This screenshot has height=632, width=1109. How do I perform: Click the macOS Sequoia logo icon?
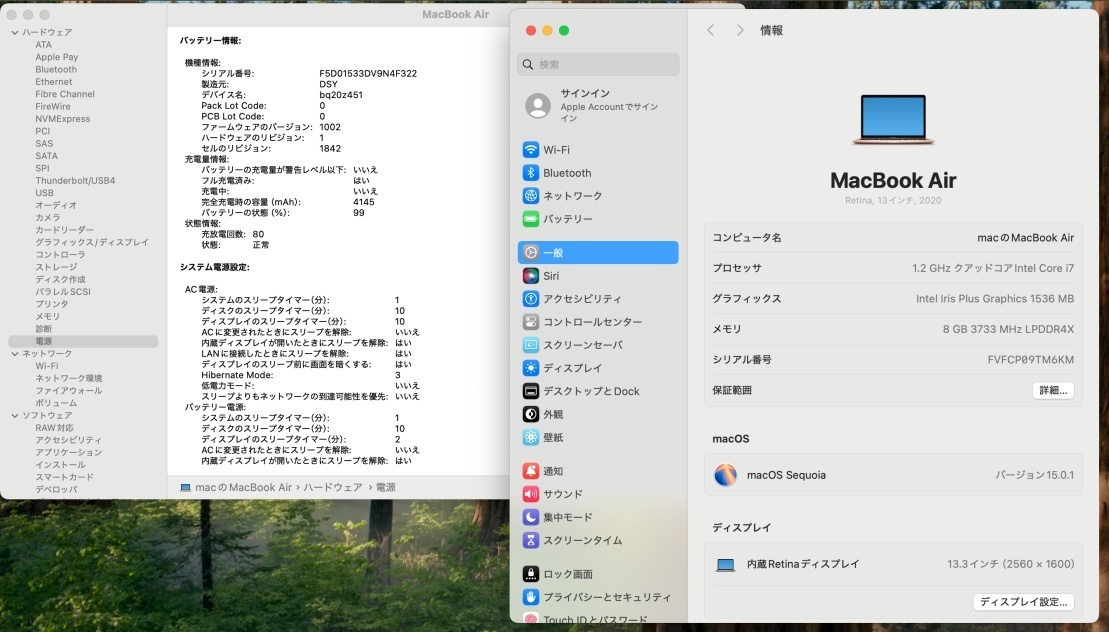pos(725,475)
